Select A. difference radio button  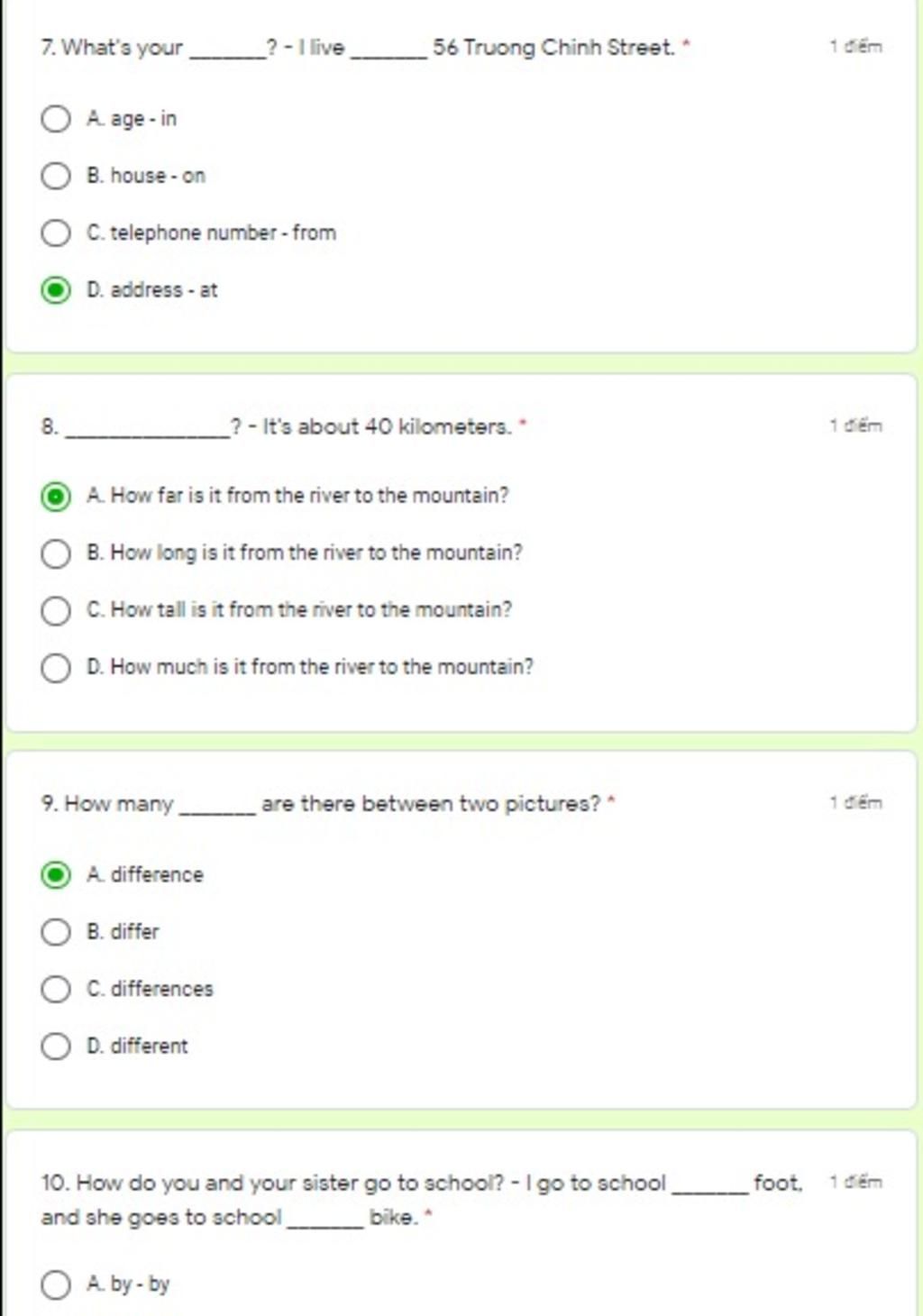pos(56,875)
